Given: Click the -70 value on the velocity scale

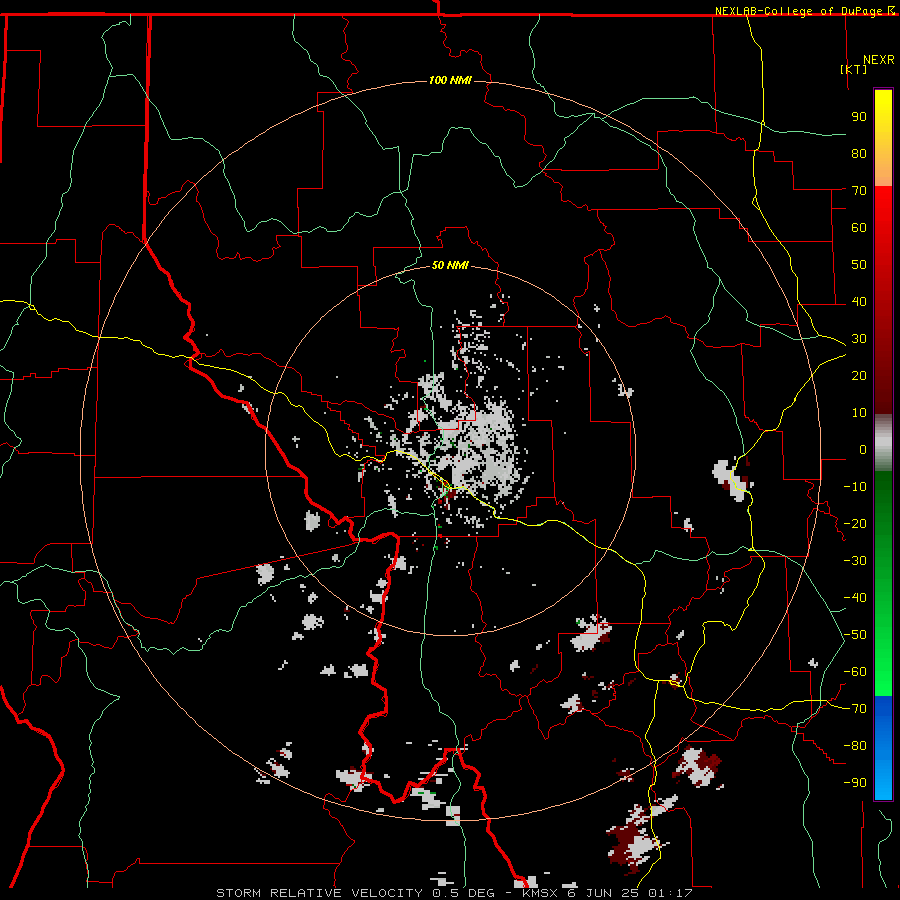Looking at the screenshot, I should (x=855, y=709).
